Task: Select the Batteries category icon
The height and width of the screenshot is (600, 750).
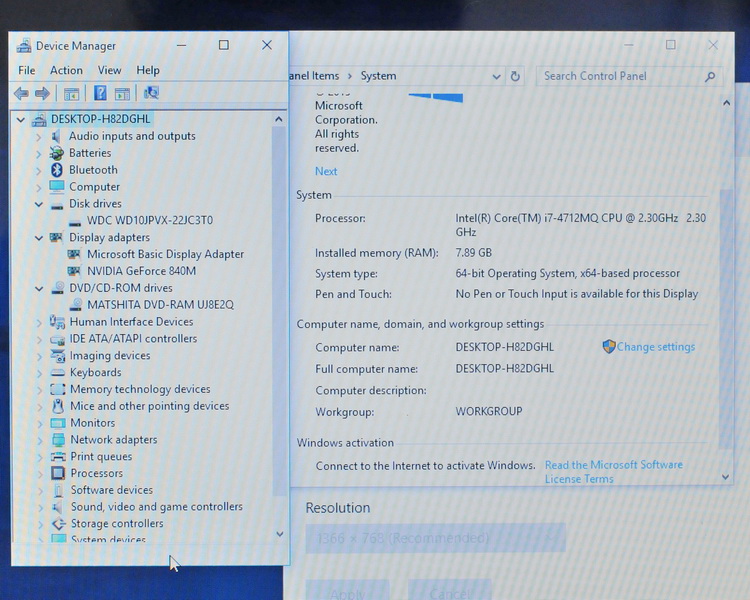Action: 57,153
